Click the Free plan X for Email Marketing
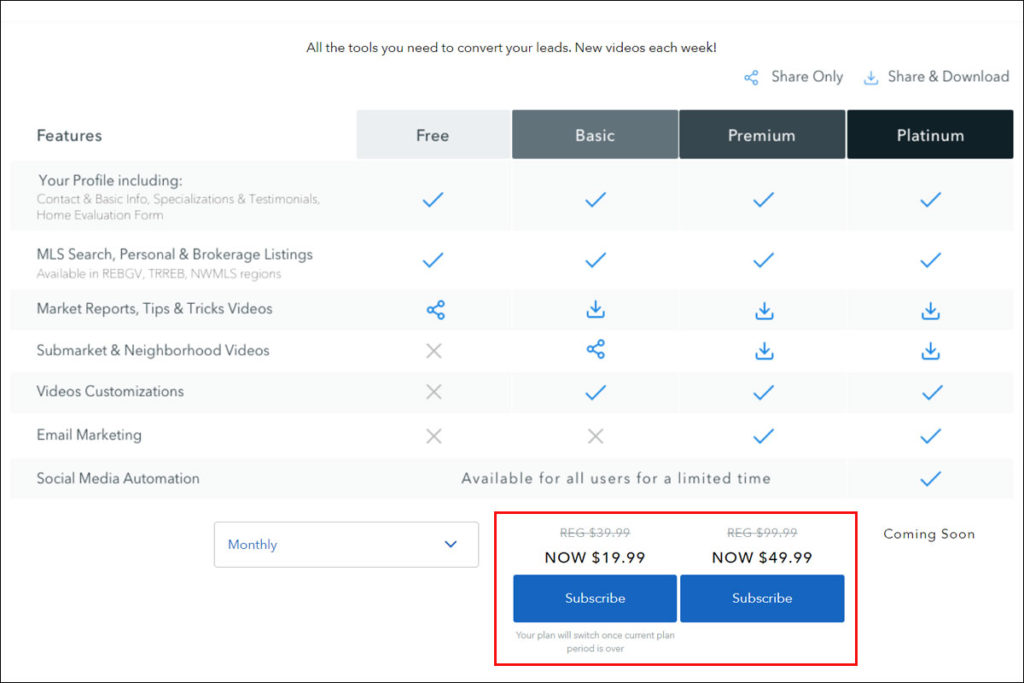 (x=433, y=435)
